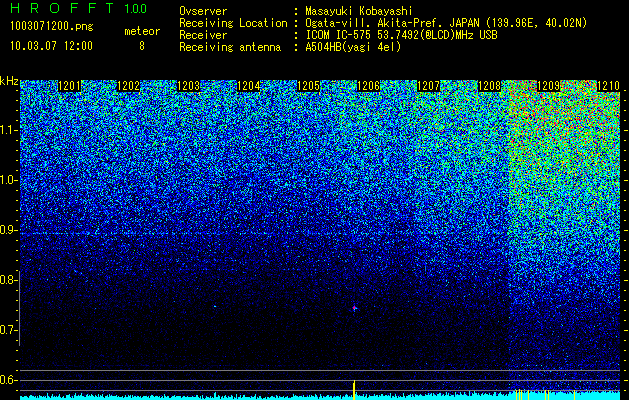Screen dimensions: 629x400
Task: Click the 1205 time marker label
Action: (308, 86)
